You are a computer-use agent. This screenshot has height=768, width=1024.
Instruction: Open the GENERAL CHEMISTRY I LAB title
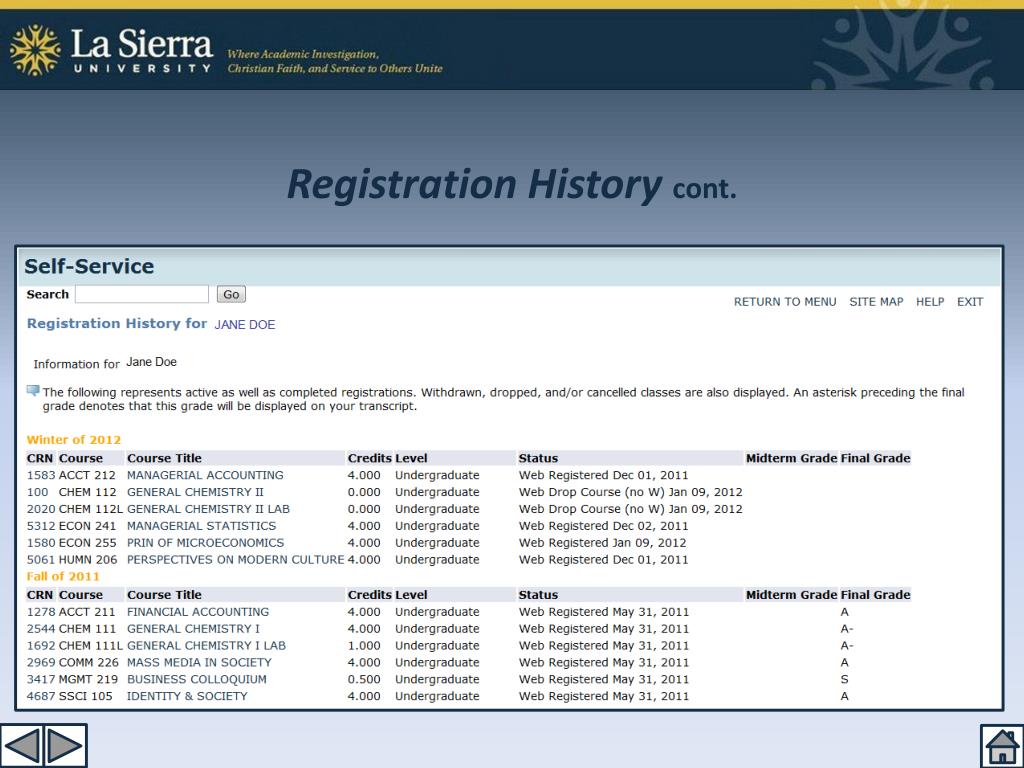click(x=206, y=646)
